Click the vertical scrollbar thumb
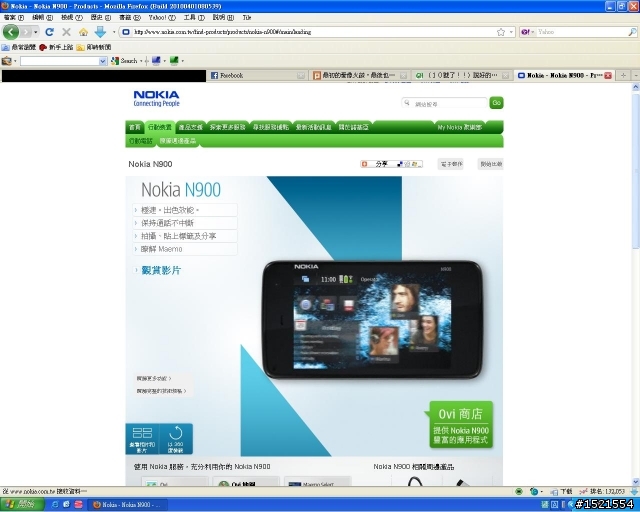The width and height of the screenshot is (640, 512). pyautogui.click(x=636, y=169)
